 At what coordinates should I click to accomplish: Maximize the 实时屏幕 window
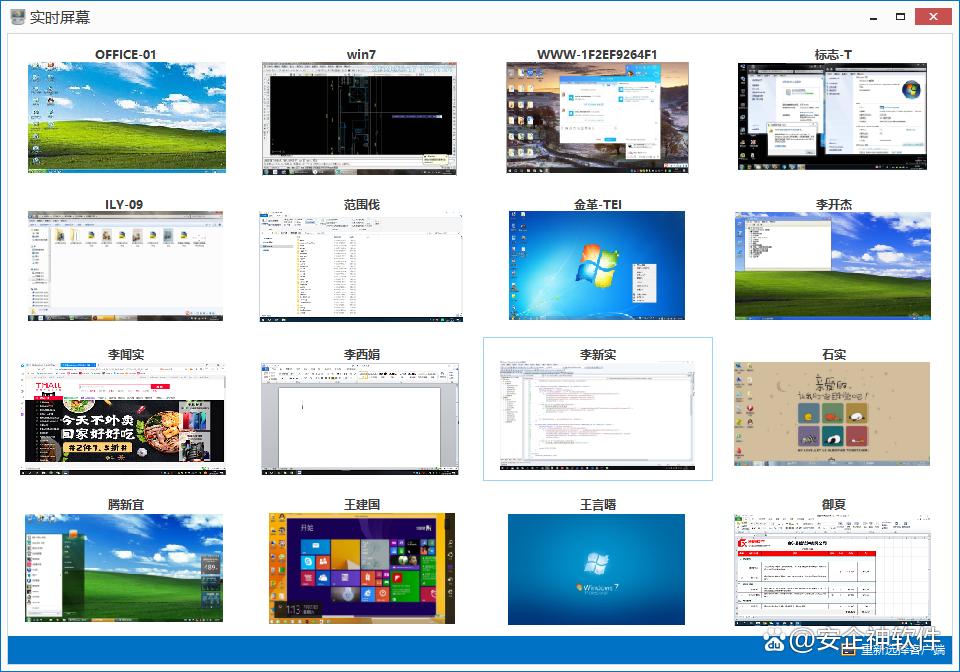point(900,17)
